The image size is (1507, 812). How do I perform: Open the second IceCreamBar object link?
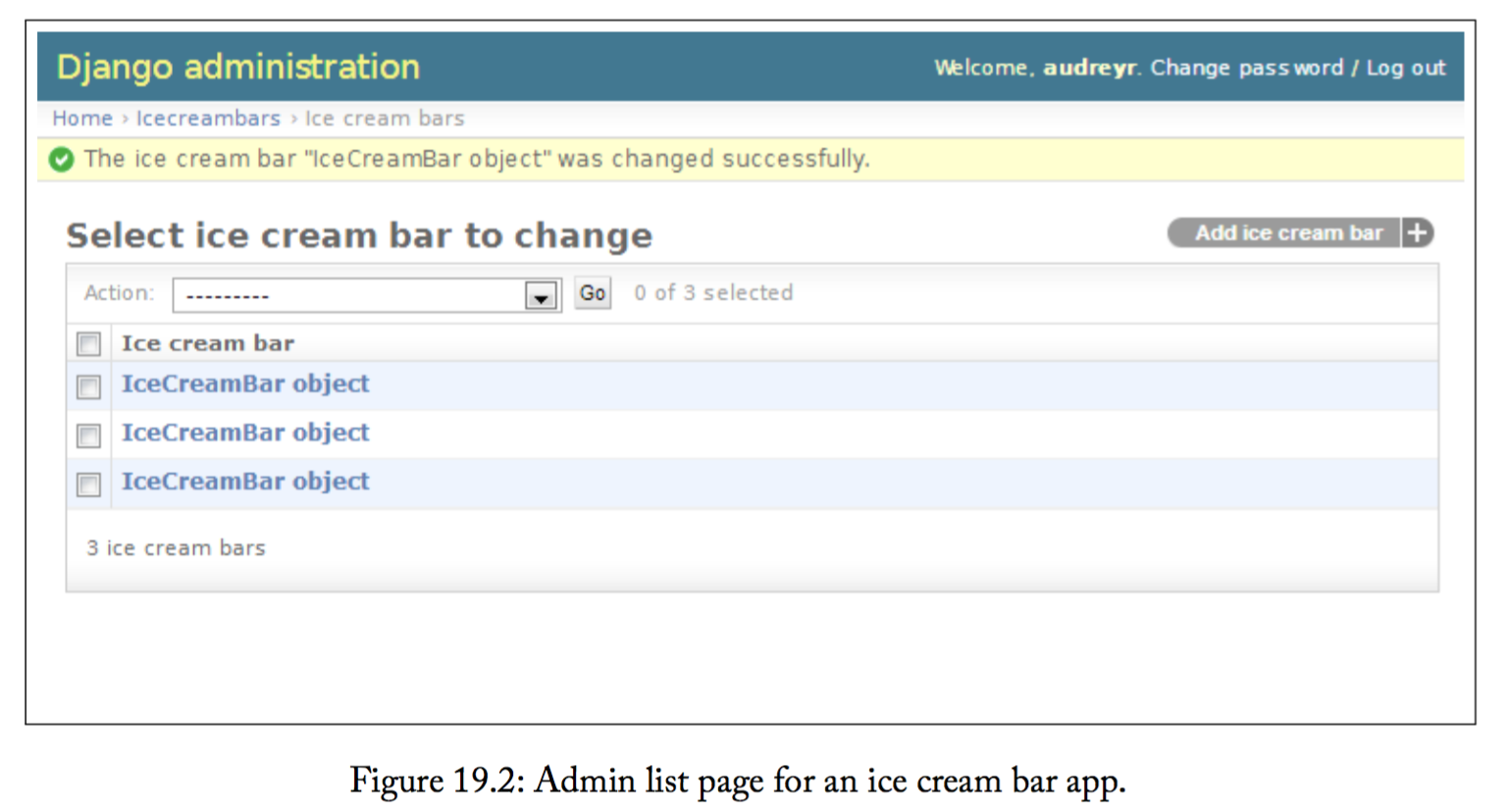coord(245,432)
